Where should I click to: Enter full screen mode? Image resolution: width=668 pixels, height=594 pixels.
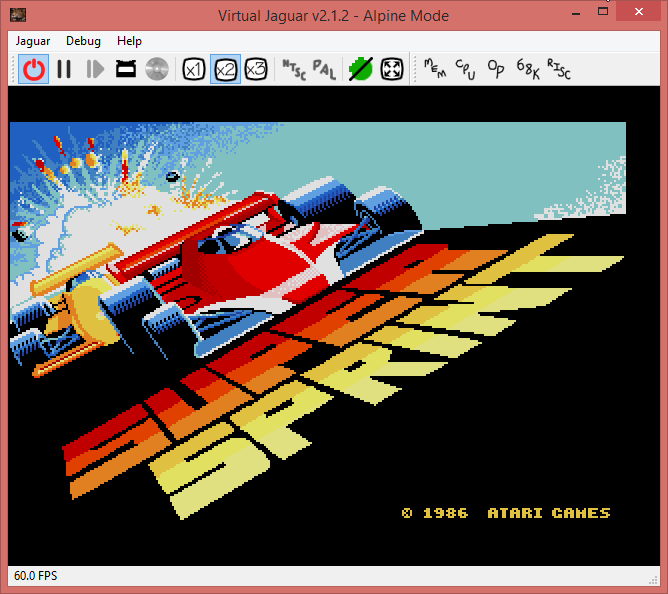[392, 69]
